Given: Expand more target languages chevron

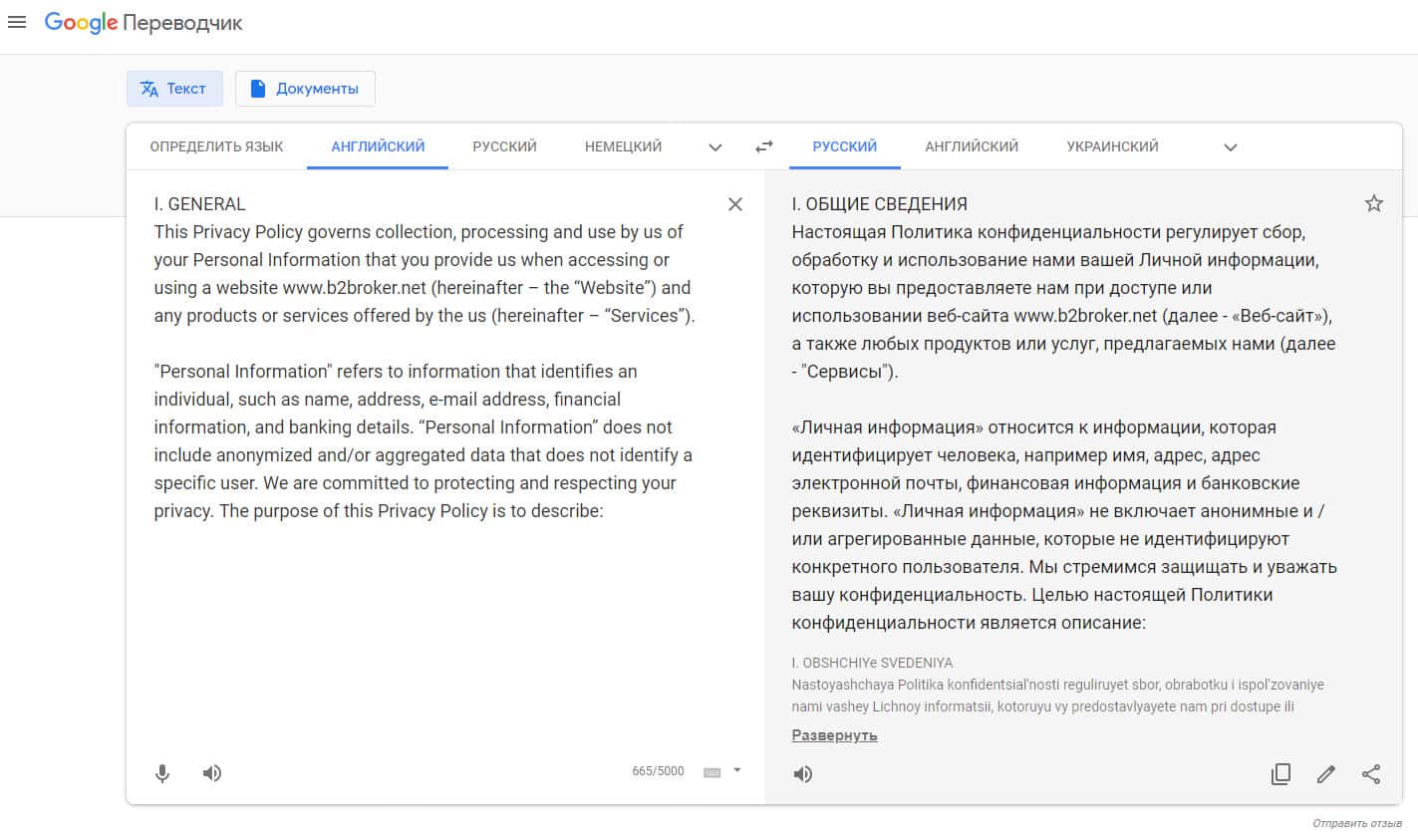Looking at the screenshot, I should coord(1231,147).
